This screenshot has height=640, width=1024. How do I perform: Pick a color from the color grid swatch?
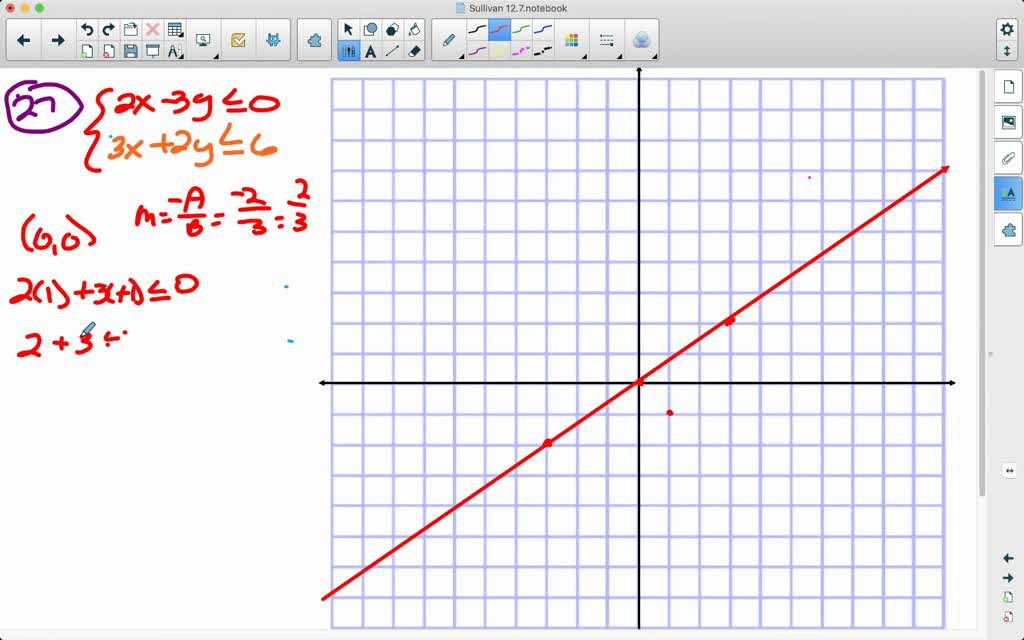pos(572,39)
